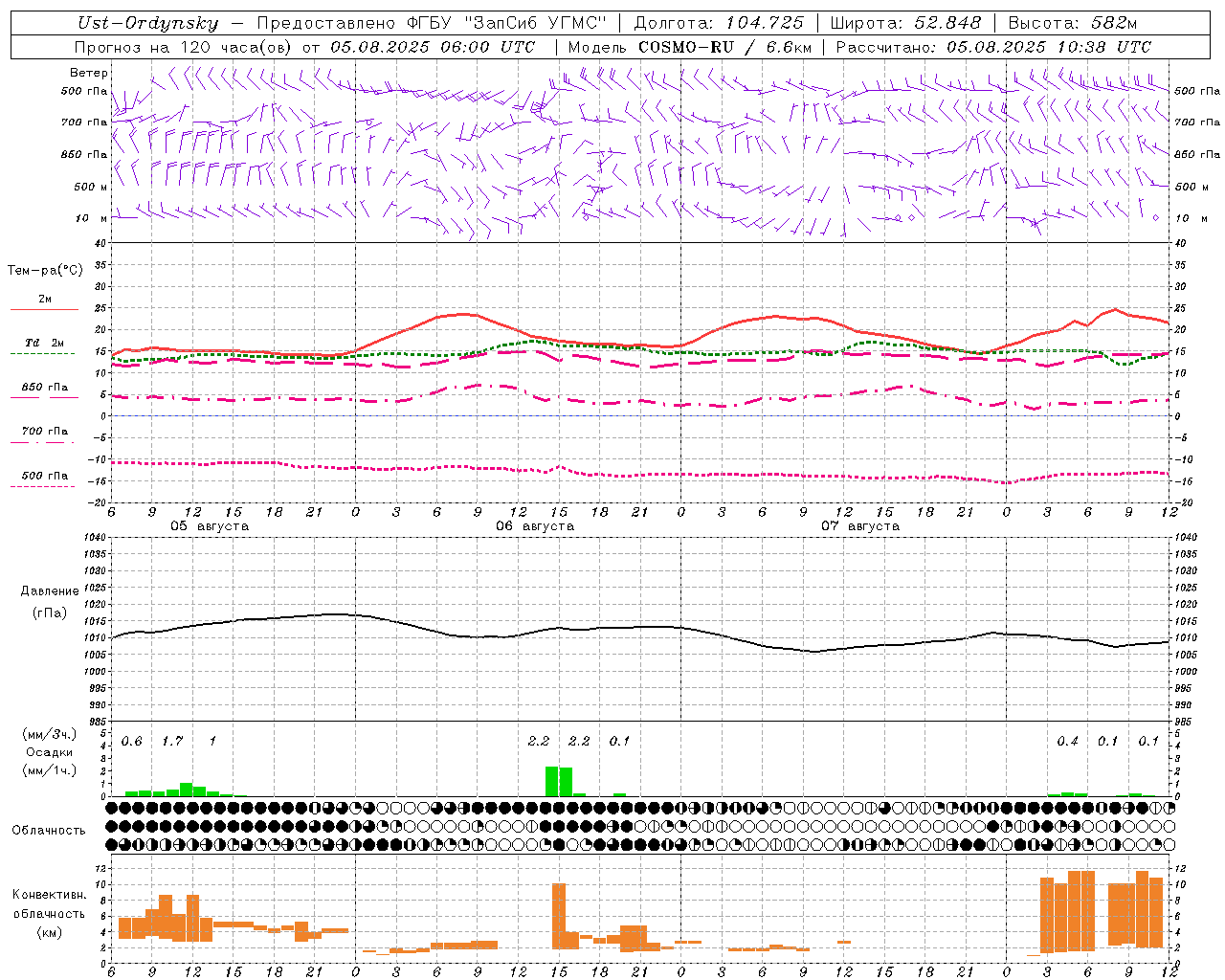This screenshot has height=980, width=1225.
Task: Click the 700 гПа wind level on right axis
Action: 1197,122
